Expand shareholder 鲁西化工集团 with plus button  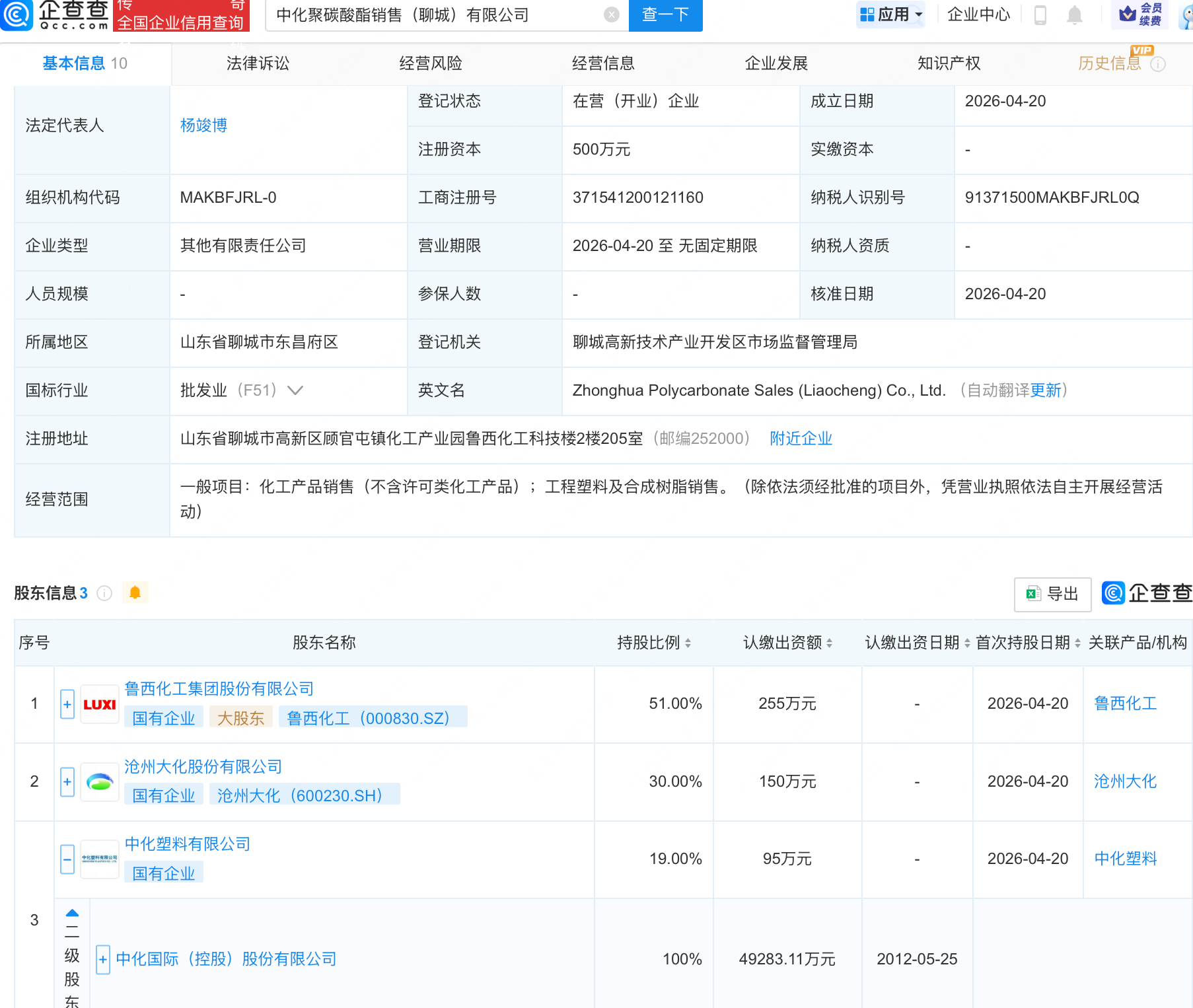(67, 704)
